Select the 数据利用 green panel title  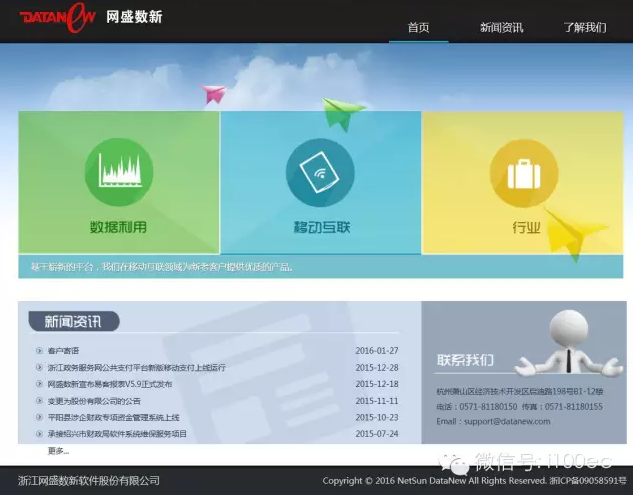click(x=118, y=227)
